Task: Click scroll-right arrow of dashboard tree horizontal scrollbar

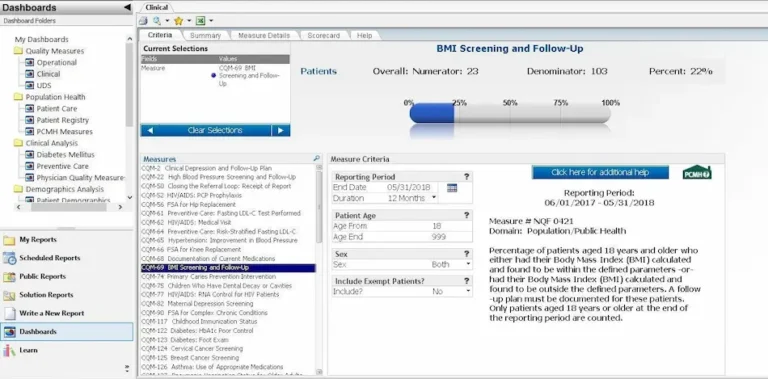Action: pyautogui.click(x=120, y=208)
